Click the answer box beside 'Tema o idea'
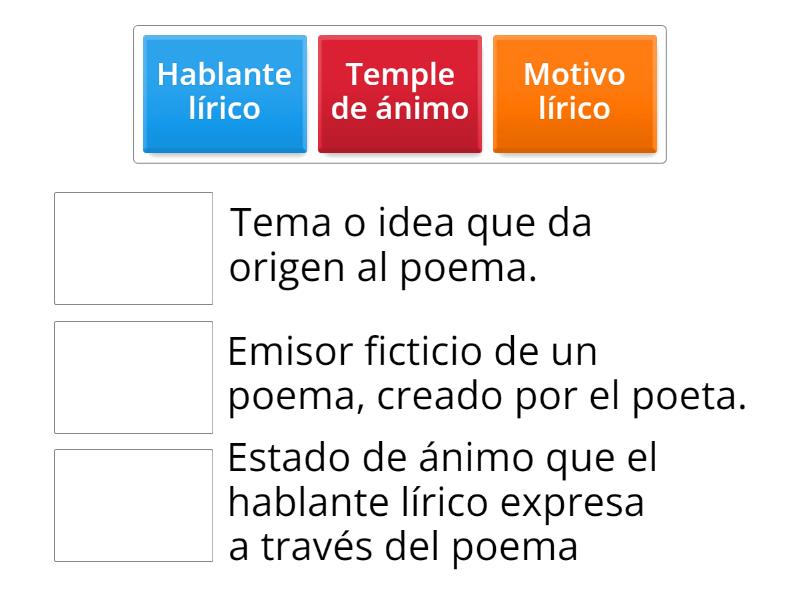Screen dimensions: 800x600 pos(134,245)
